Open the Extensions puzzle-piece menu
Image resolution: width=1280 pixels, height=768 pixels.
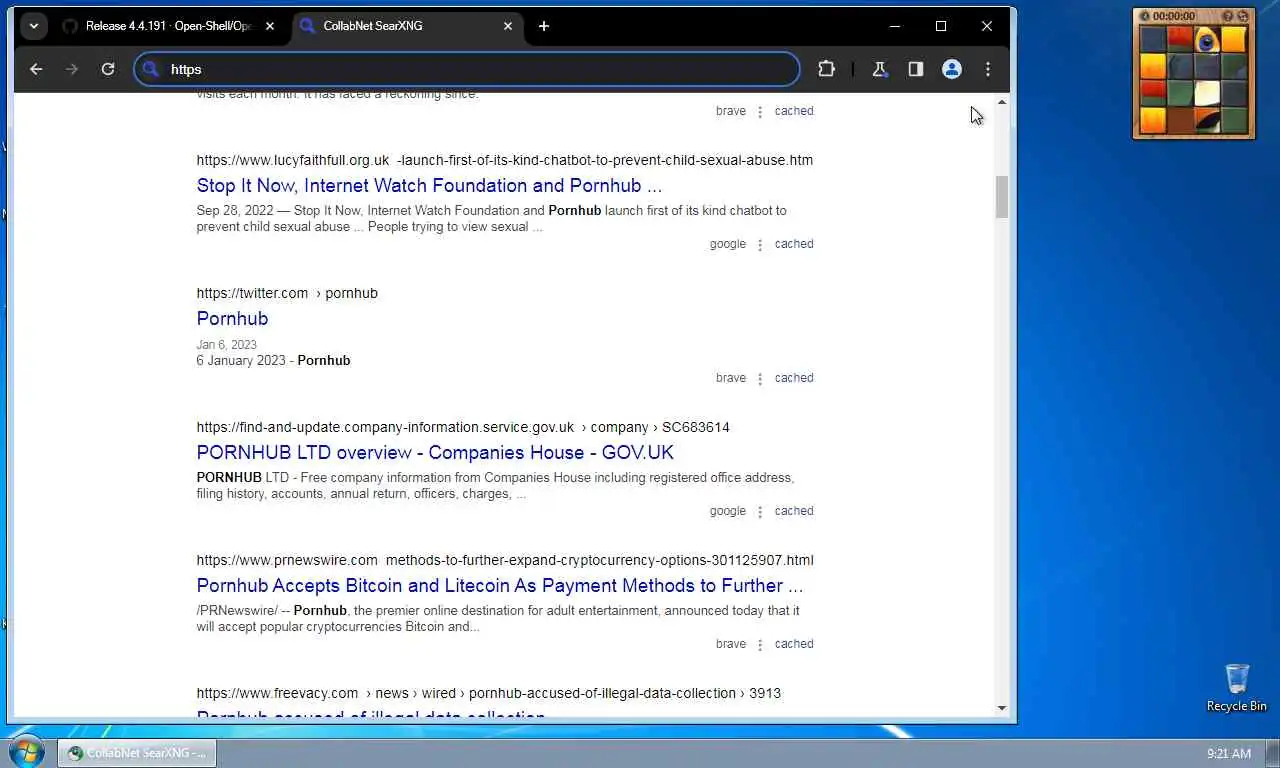(826, 69)
